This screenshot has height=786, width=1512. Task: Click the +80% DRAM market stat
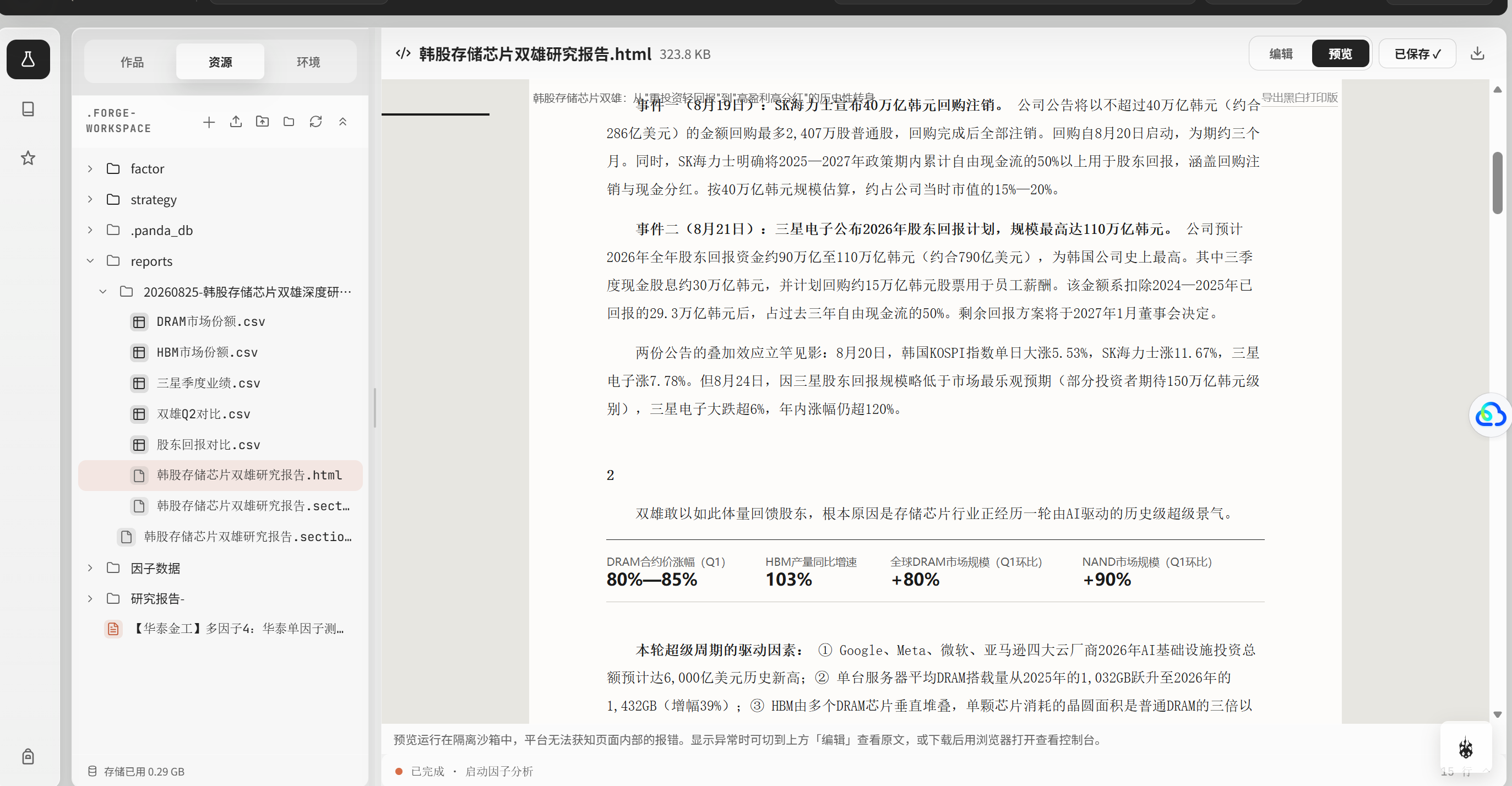coord(915,580)
